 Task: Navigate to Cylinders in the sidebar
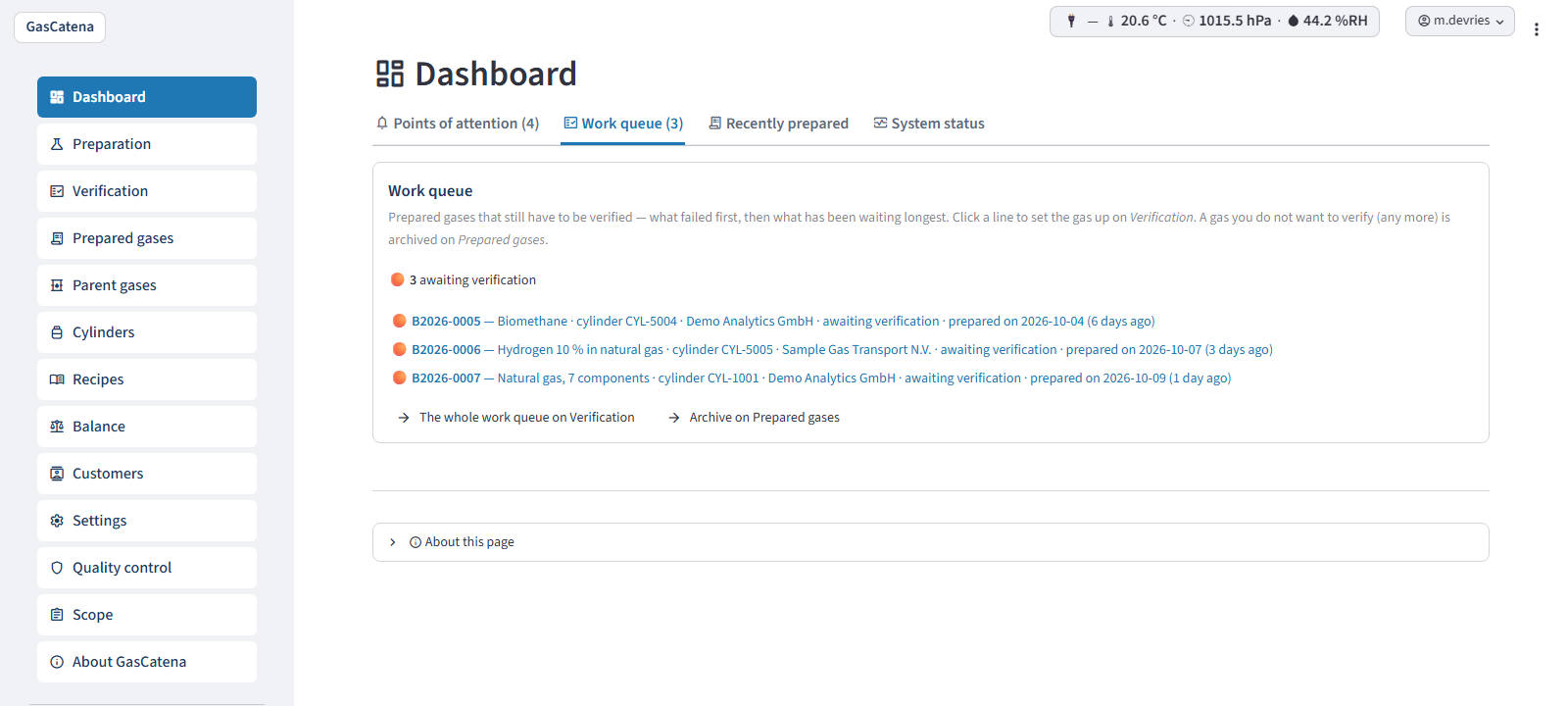tap(147, 332)
